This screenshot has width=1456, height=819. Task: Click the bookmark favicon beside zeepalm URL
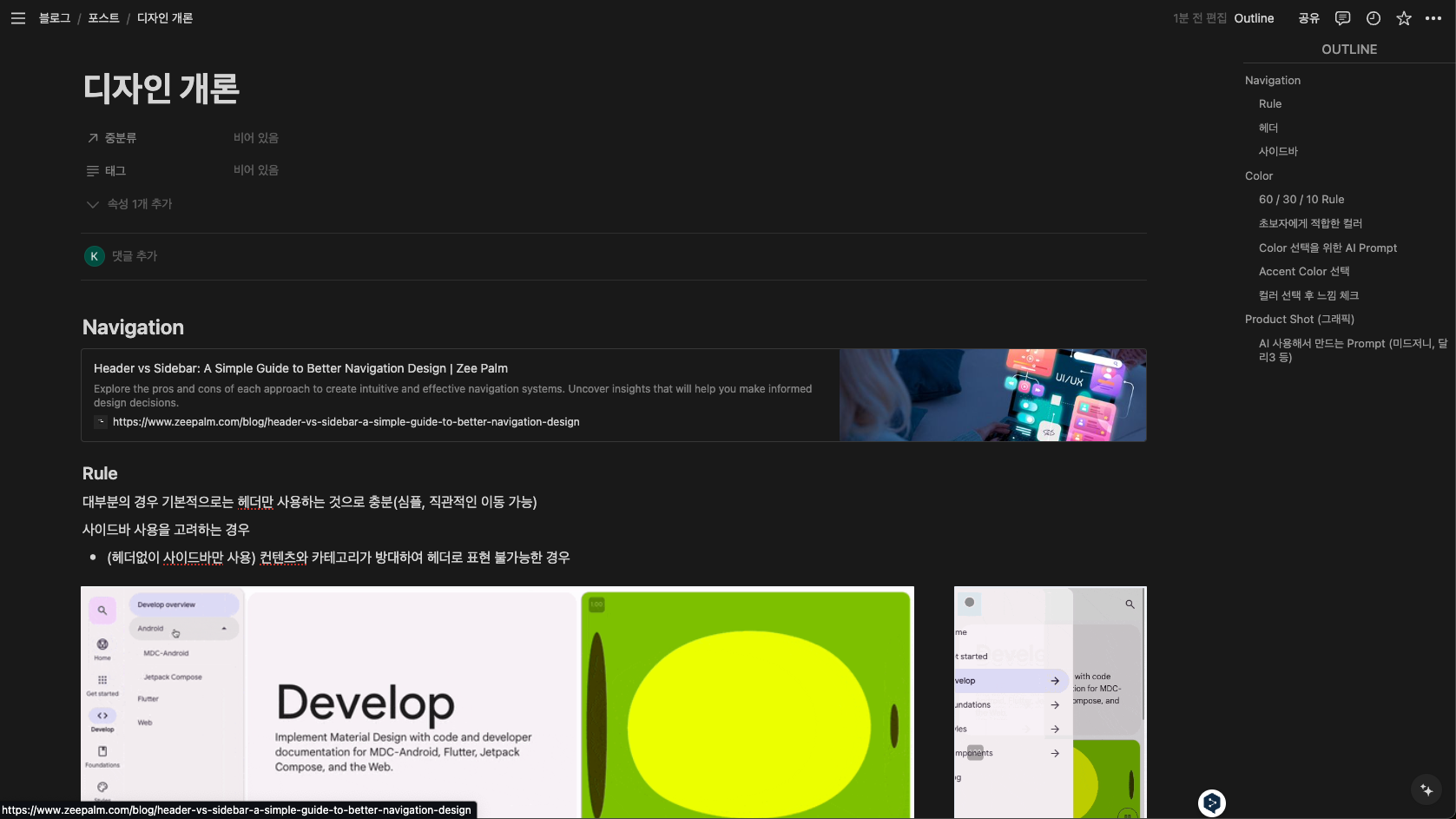click(x=101, y=422)
